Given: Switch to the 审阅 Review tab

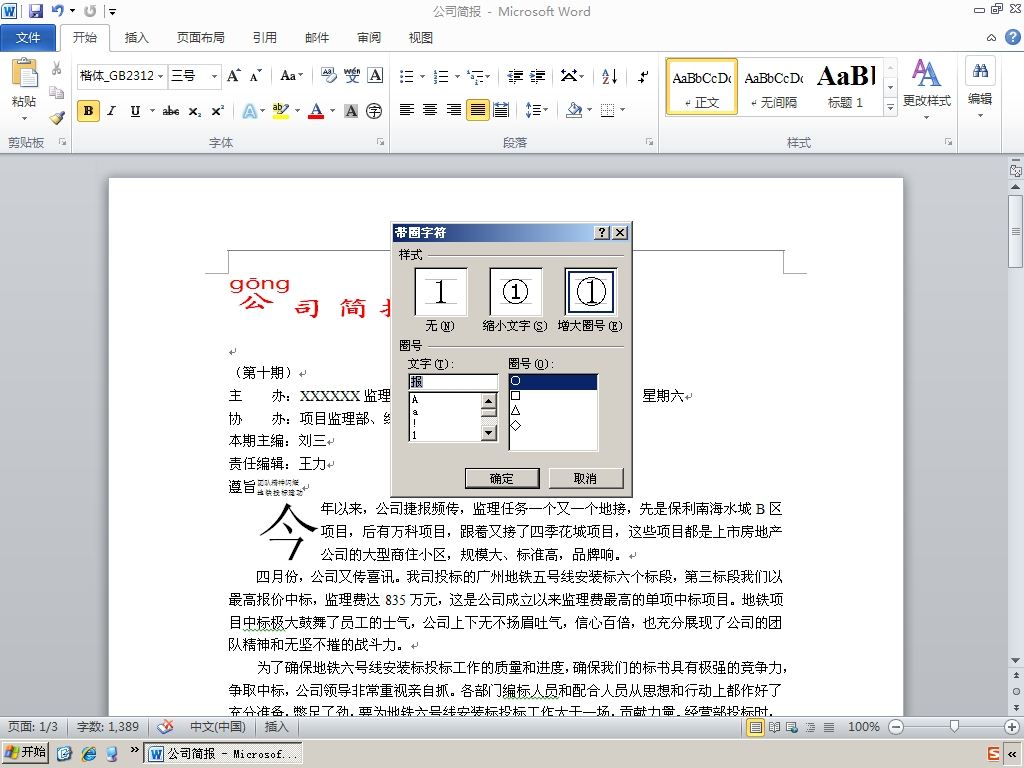Looking at the screenshot, I should pos(369,37).
